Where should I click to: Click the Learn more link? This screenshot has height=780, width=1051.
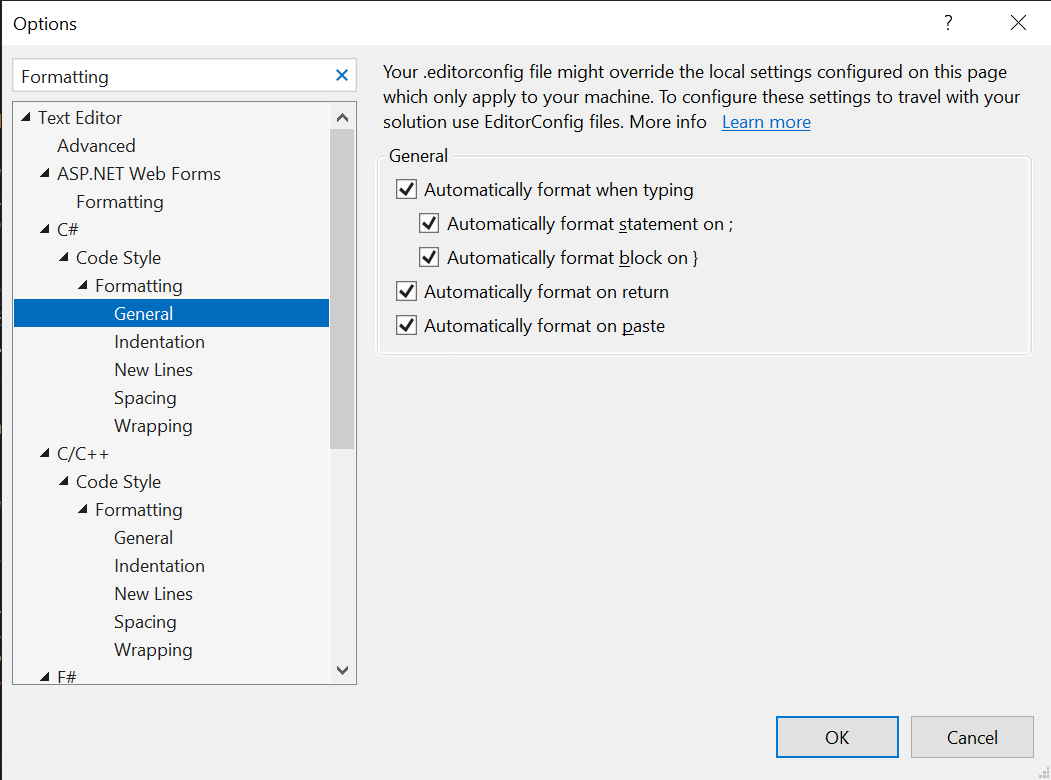(x=766, y=122)
